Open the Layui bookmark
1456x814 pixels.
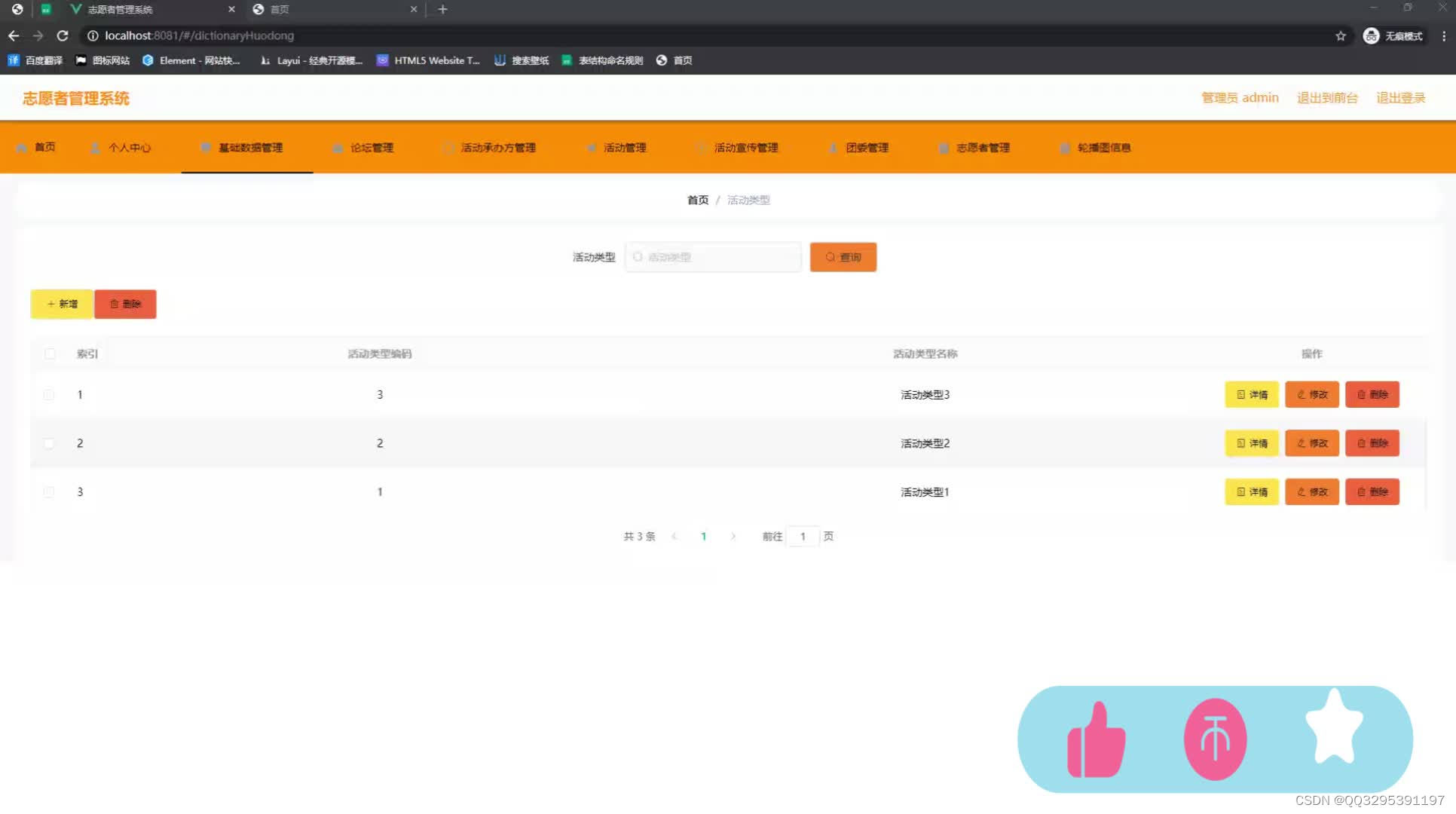(x=311, y=60)
